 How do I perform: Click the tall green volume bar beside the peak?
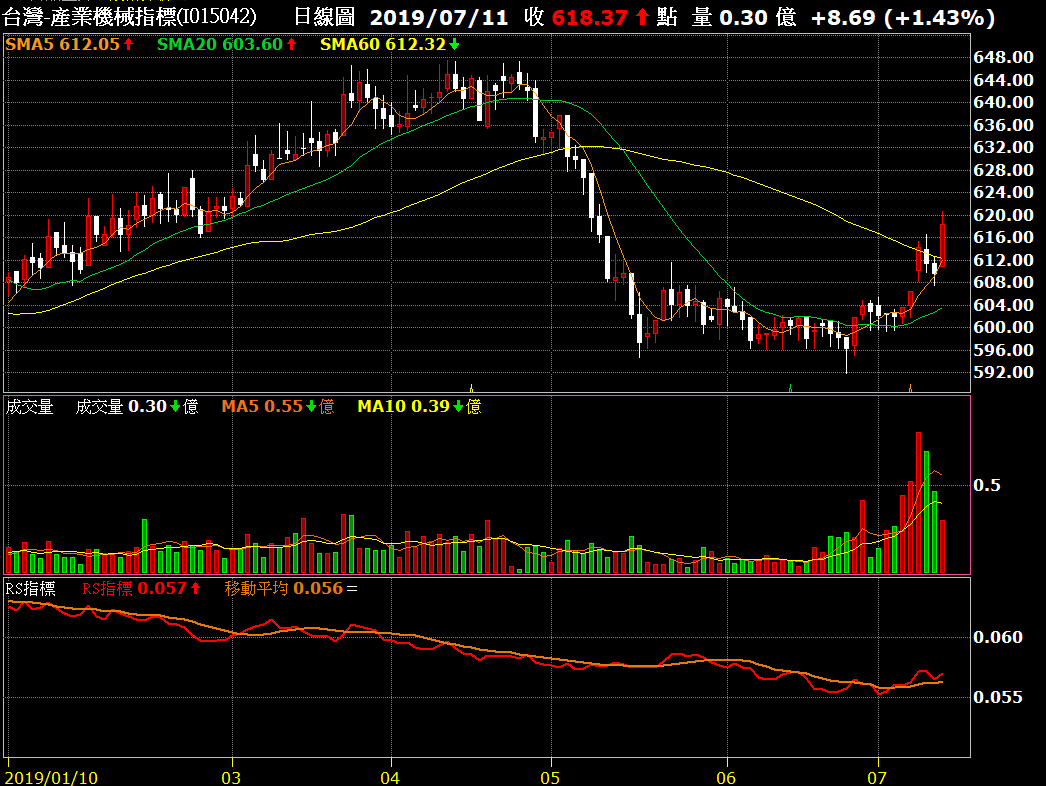coord(927,512)
